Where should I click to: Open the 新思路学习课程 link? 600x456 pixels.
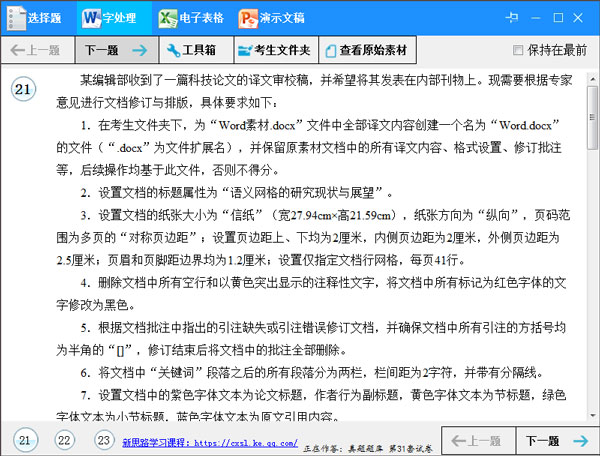point(210,443)
